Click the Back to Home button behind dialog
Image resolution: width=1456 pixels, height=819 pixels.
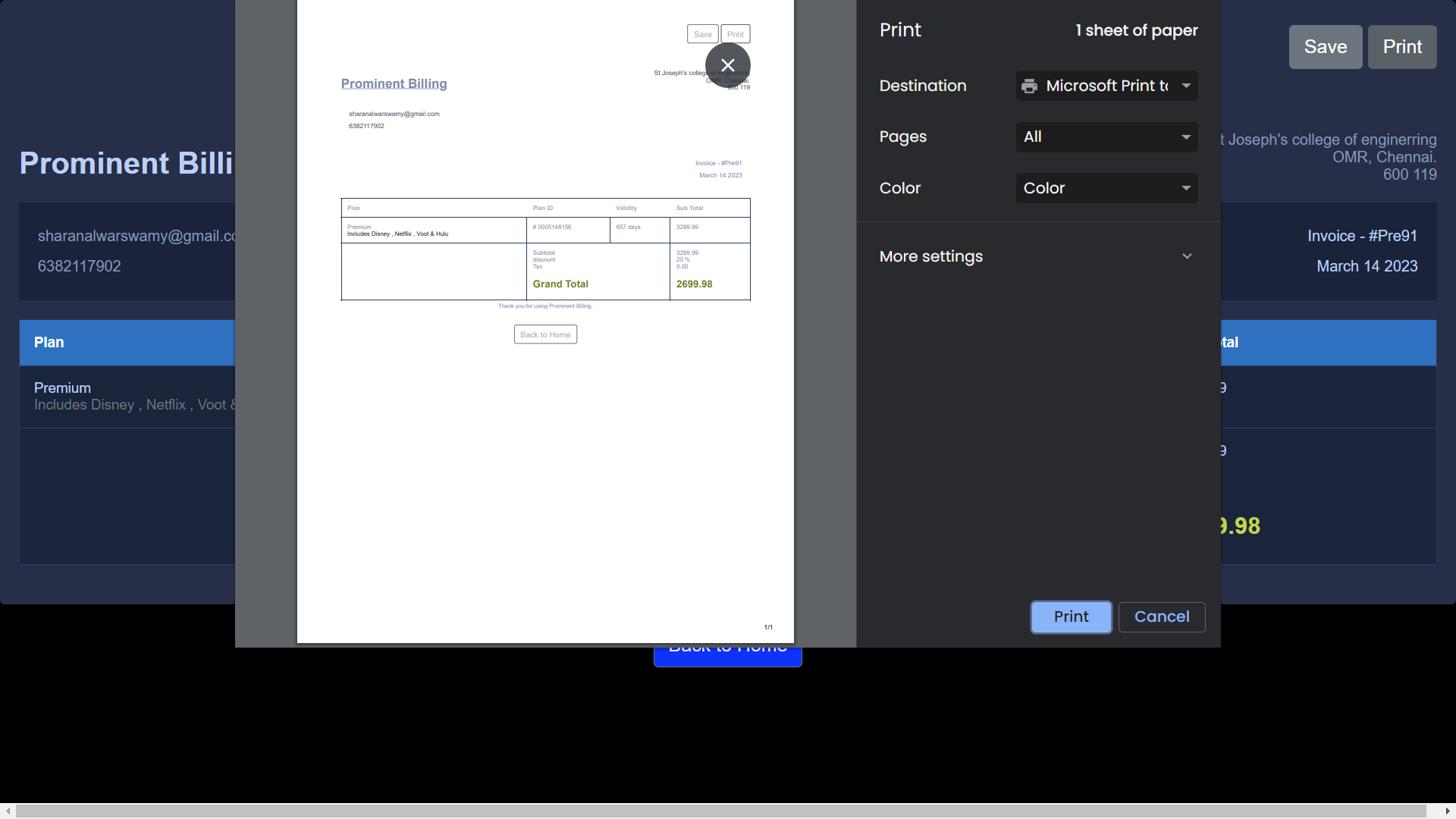[x=728, y=657]
